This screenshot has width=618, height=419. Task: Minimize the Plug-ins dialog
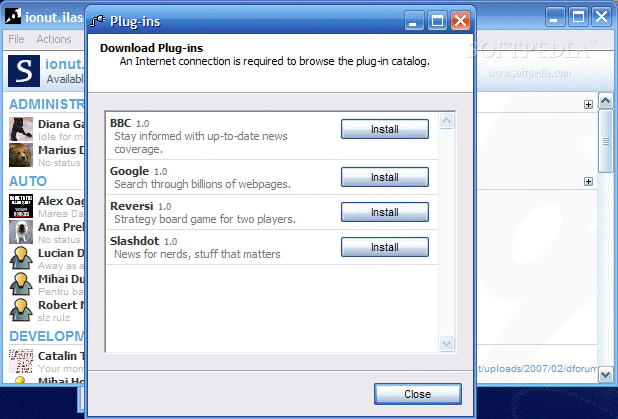414,20
